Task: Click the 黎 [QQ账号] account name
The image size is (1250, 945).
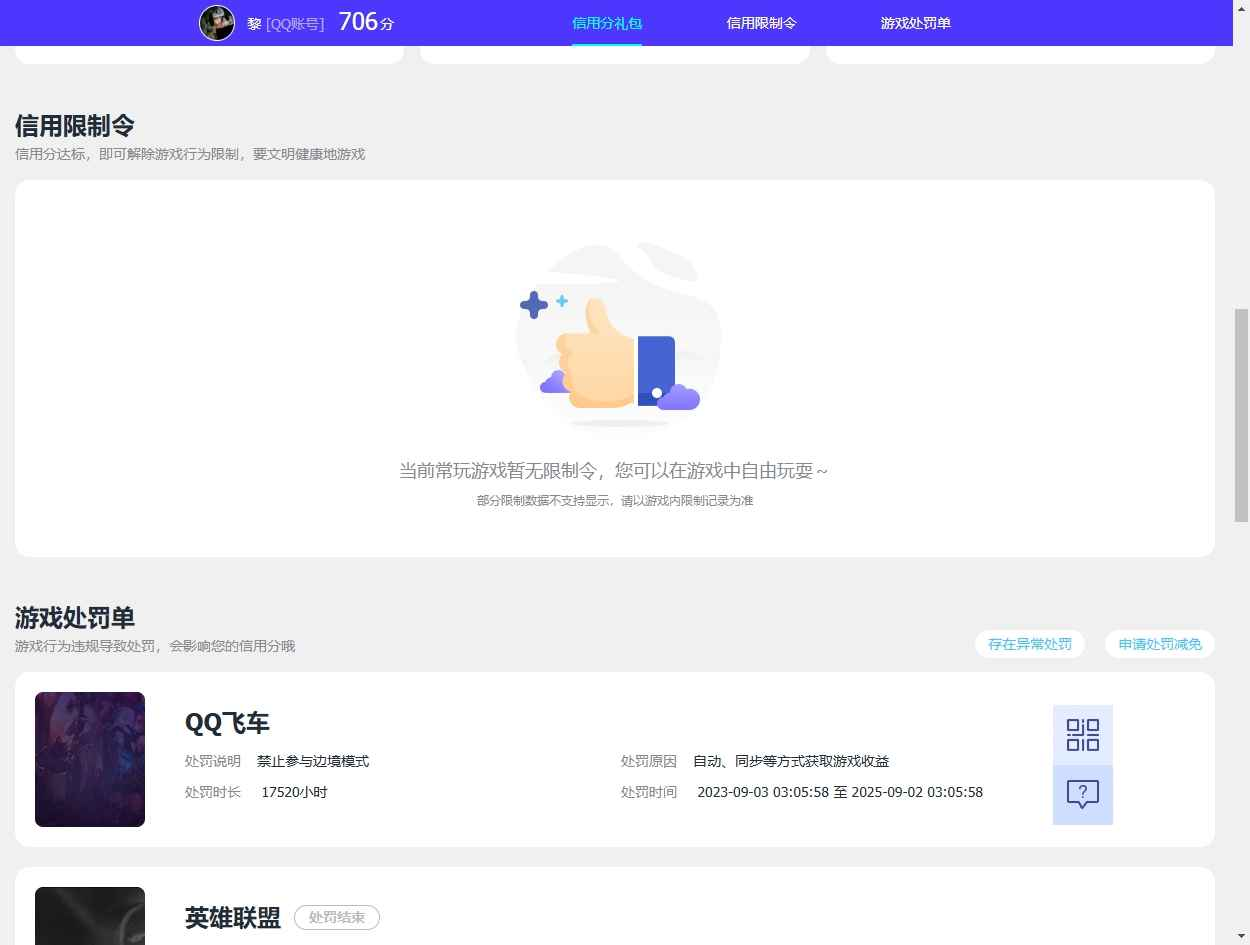Action: [286, 23]
